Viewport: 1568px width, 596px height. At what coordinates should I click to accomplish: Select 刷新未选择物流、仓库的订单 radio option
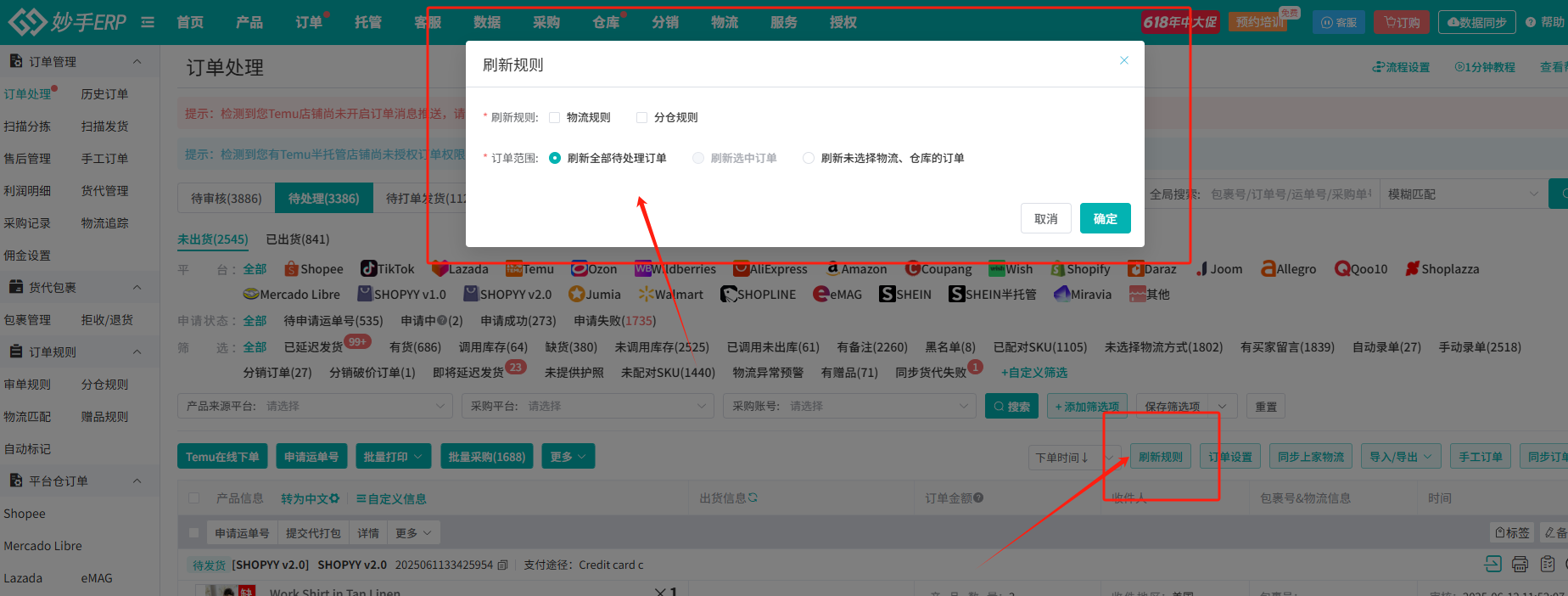pos(808,158)
